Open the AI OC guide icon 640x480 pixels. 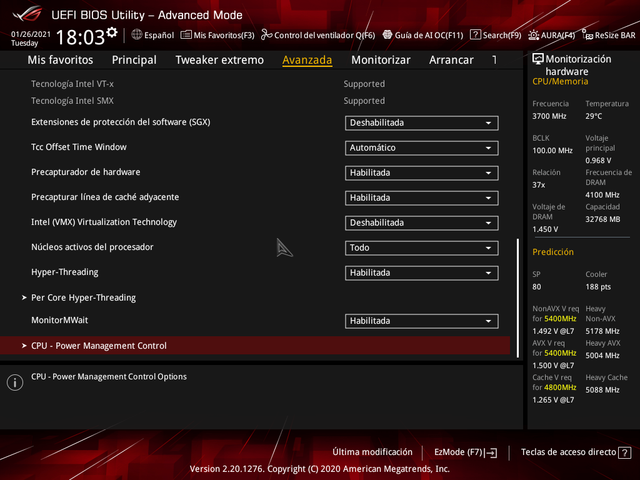[x=387, y=35]
